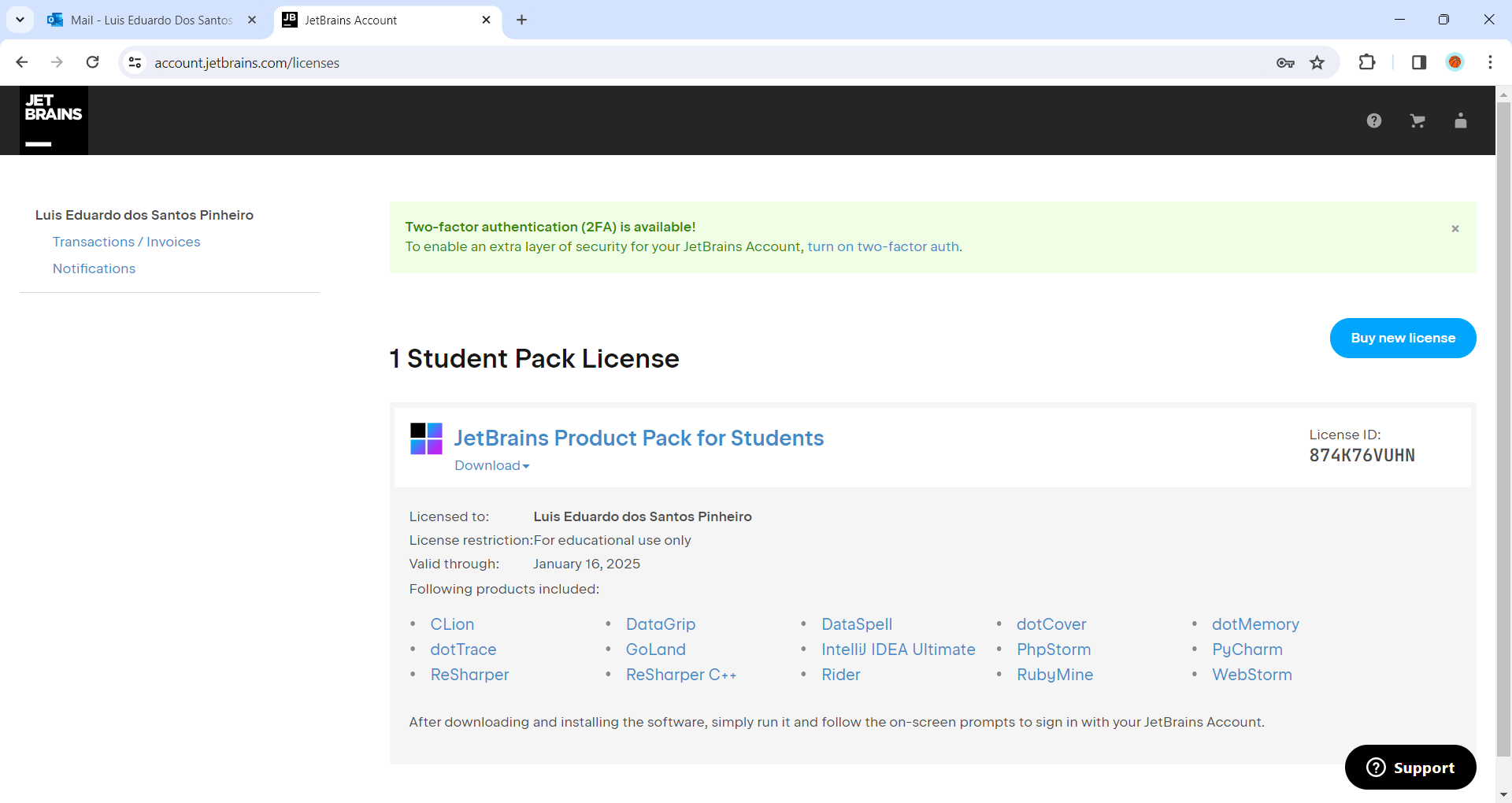Click the JetBrains logo
The height and width of the screenshot is (803, 1512).
[54, 120]
